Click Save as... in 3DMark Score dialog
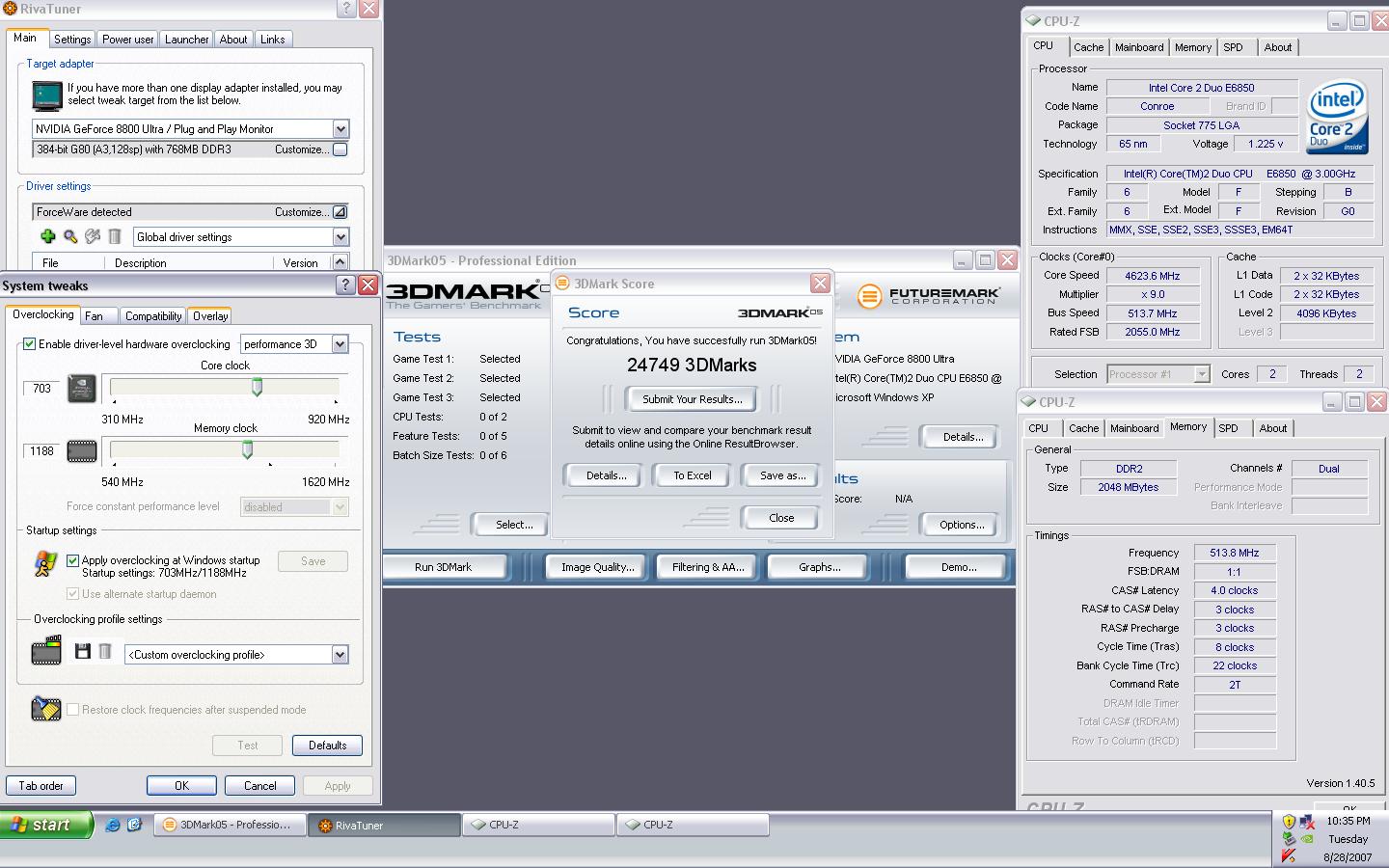 click(x=782, y=475)
